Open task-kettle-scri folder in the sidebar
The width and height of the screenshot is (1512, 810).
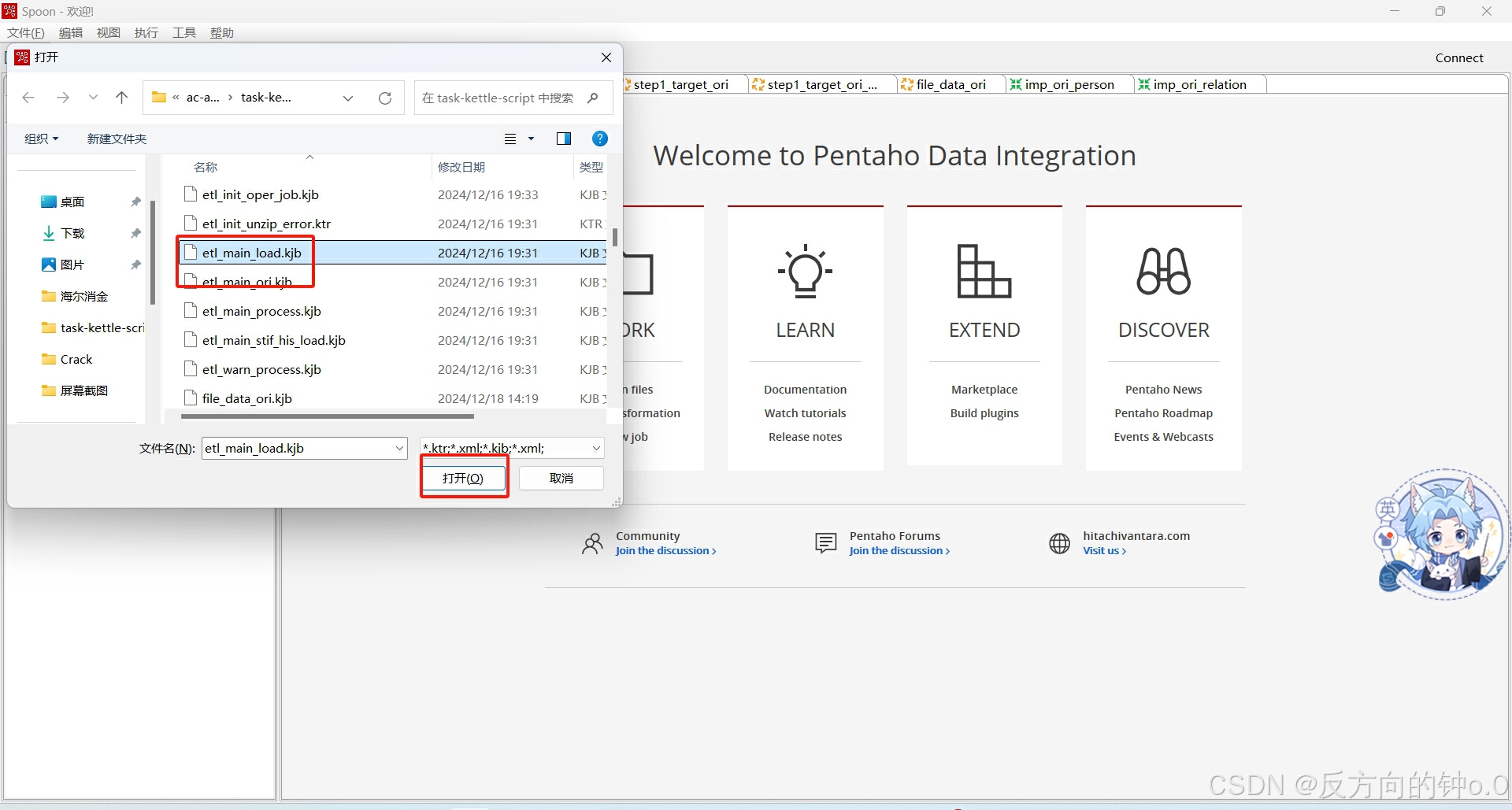click(92, 327)
